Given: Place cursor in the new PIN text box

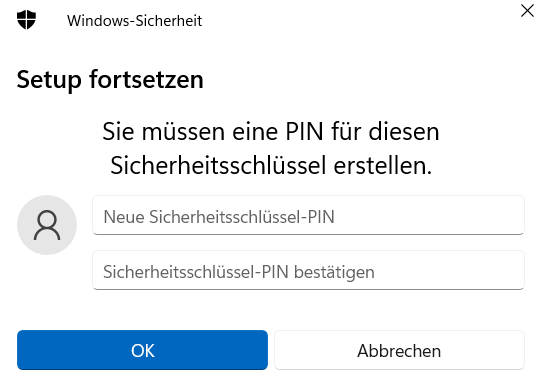Looking at the screenshot, I should (x=308, y=215).
